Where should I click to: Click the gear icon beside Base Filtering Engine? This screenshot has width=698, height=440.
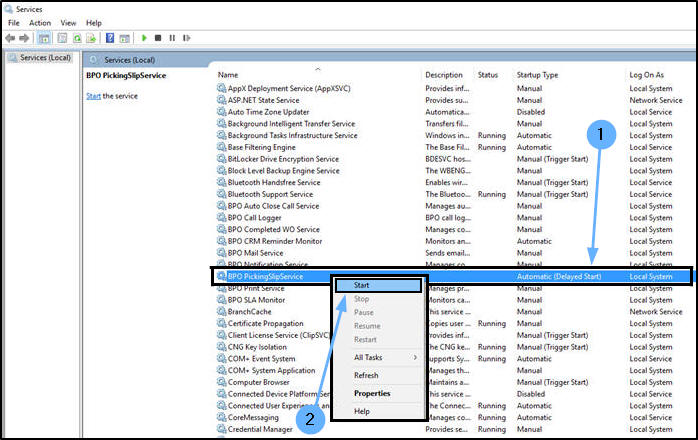(x=221, y=147)
